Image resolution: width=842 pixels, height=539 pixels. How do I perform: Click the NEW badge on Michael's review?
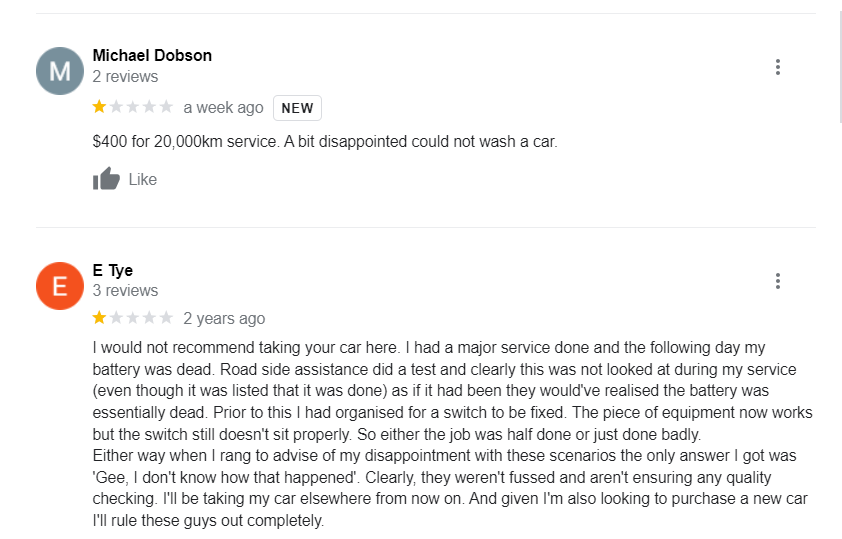click(297, 108)
